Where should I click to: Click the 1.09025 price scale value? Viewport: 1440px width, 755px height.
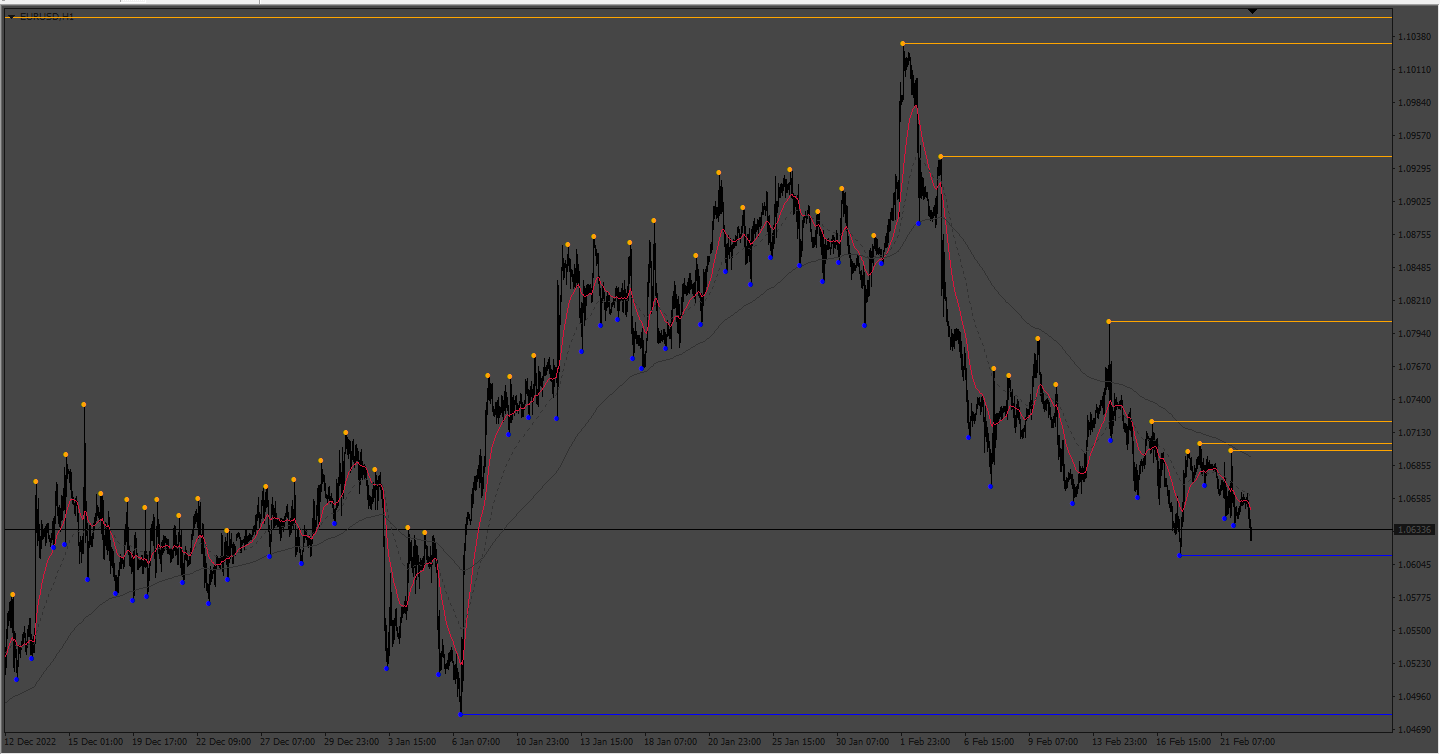1414,202
